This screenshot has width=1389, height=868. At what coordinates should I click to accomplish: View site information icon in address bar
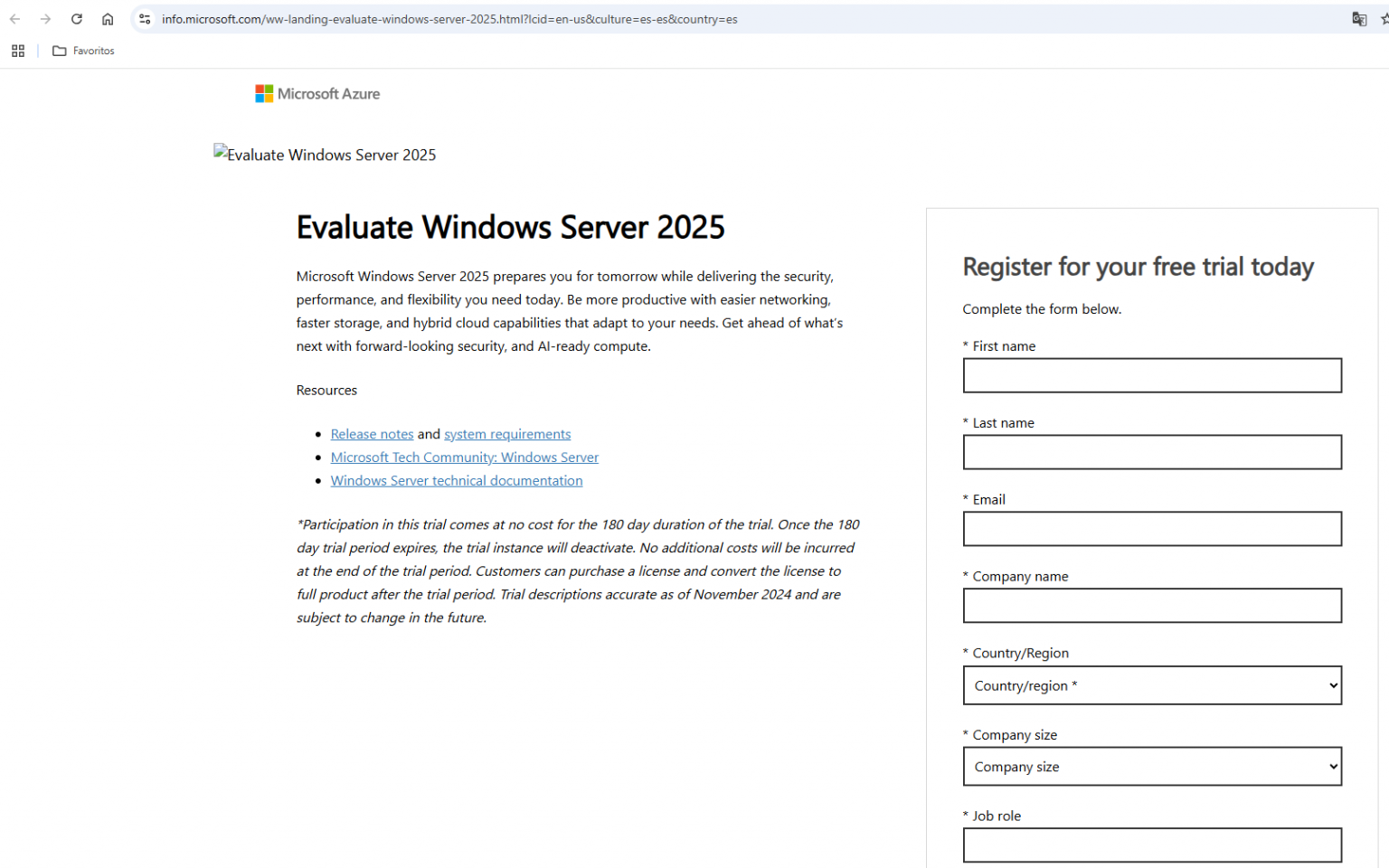point(145,19)
